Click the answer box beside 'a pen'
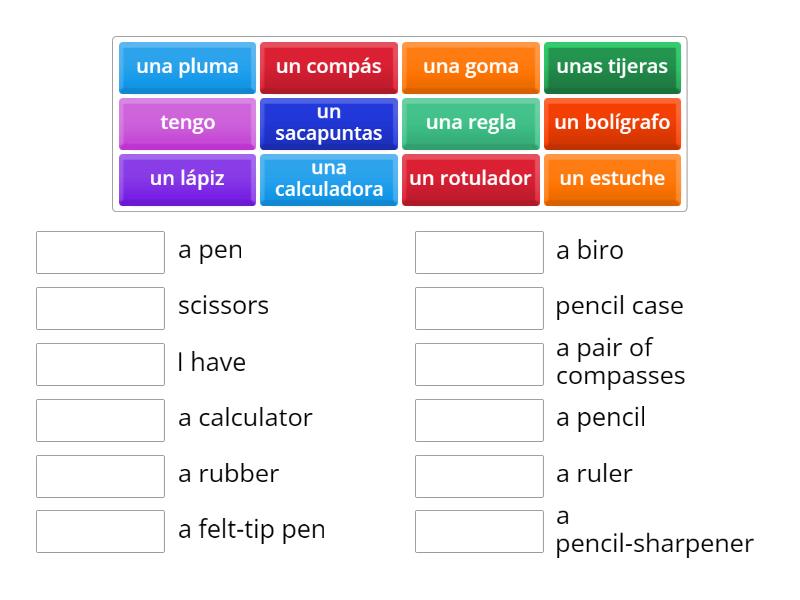This screenshot has height=600, width=800. [x=99, y=252]
